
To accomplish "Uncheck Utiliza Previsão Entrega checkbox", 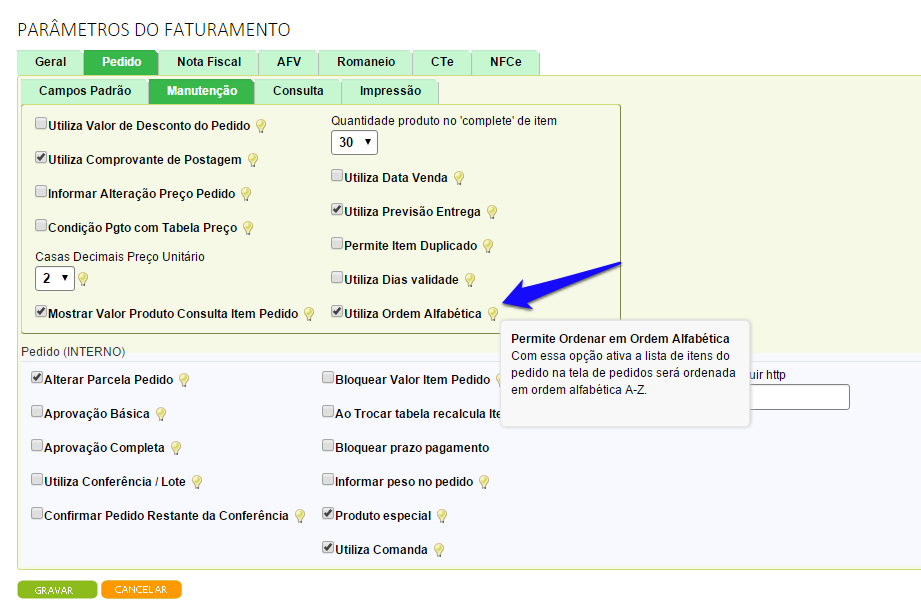I will tap(337, 211).
